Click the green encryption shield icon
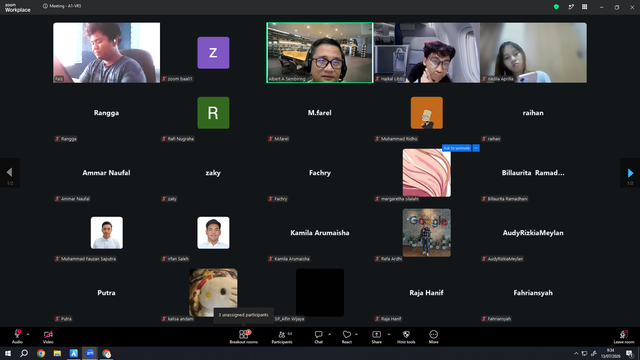The image size is (640, 360). [x=556, y=7]
